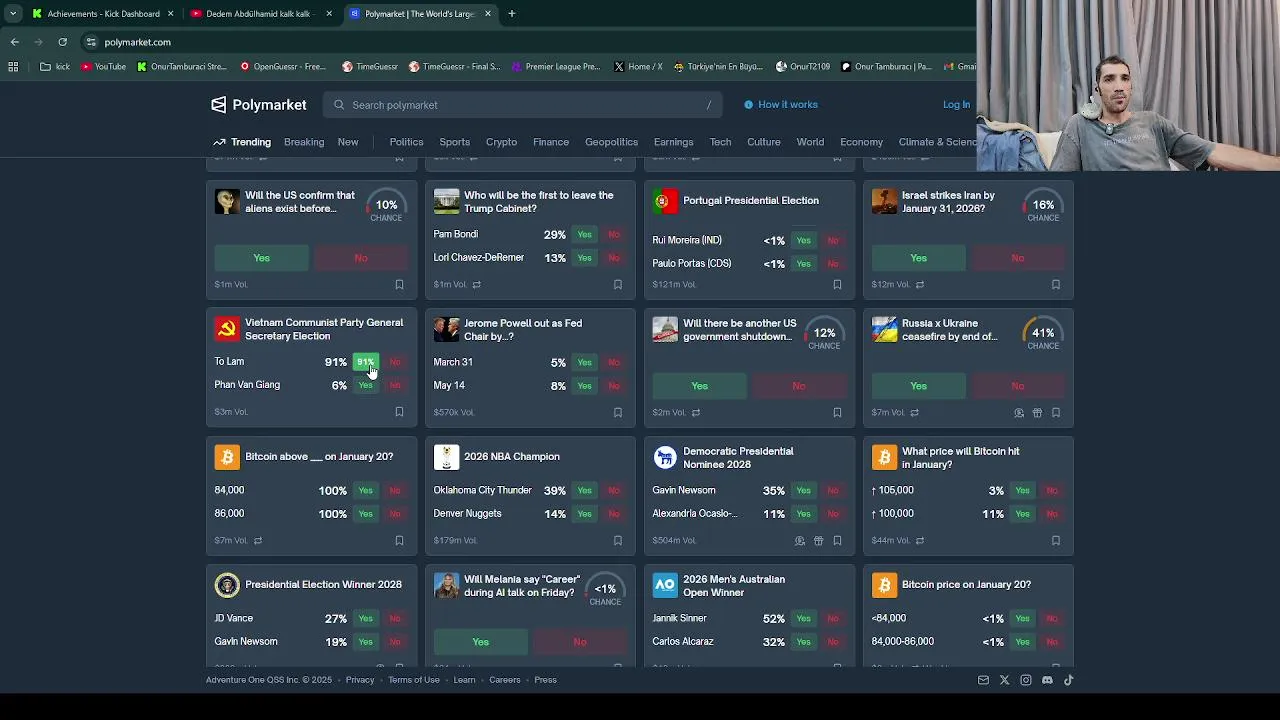Click the Trending tab
This screenshot has width=1280, height=720.
point(242,142)
